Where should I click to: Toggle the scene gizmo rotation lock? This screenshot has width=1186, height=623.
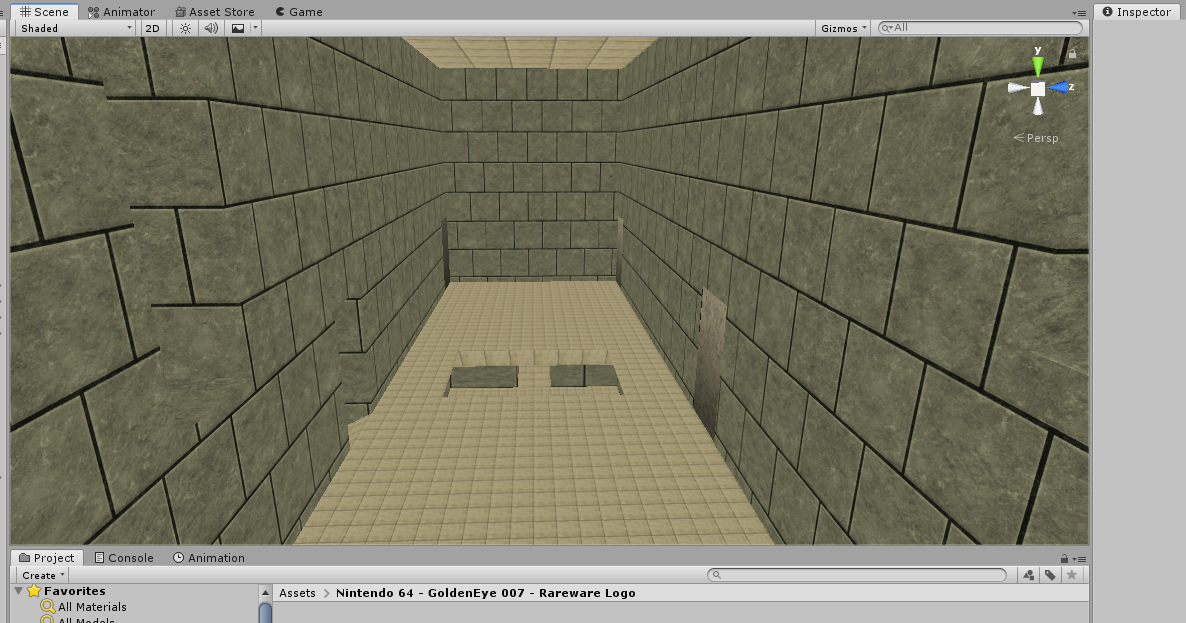[x=1073, y=53]
